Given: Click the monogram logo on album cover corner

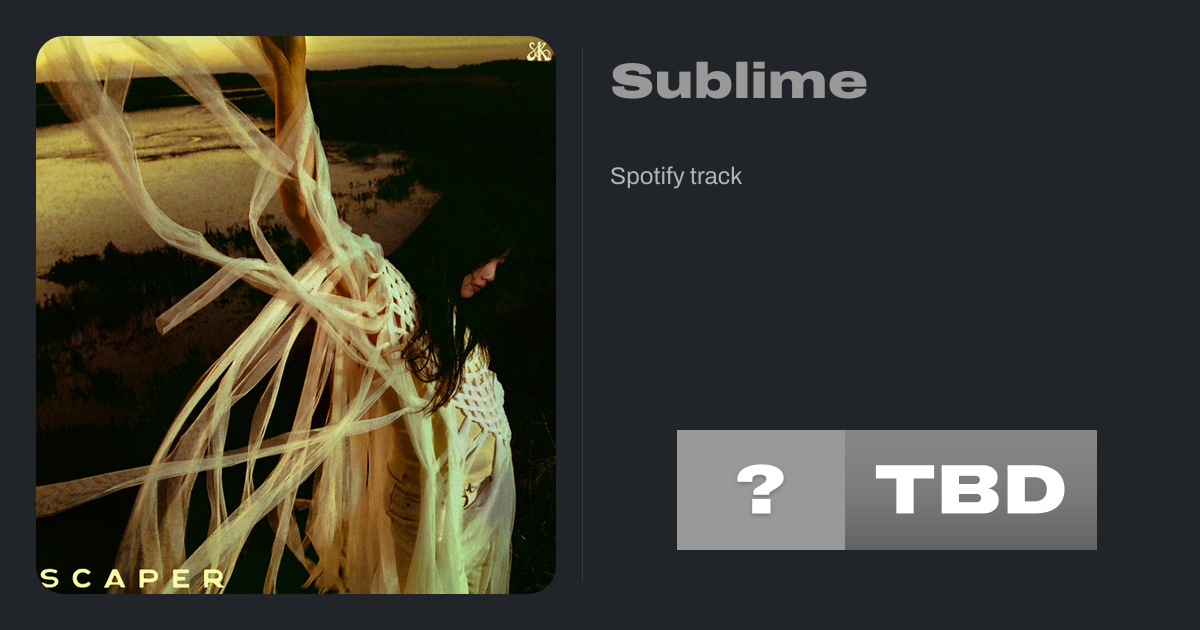Looking at the screenshot, I should (x=539, y=51).
